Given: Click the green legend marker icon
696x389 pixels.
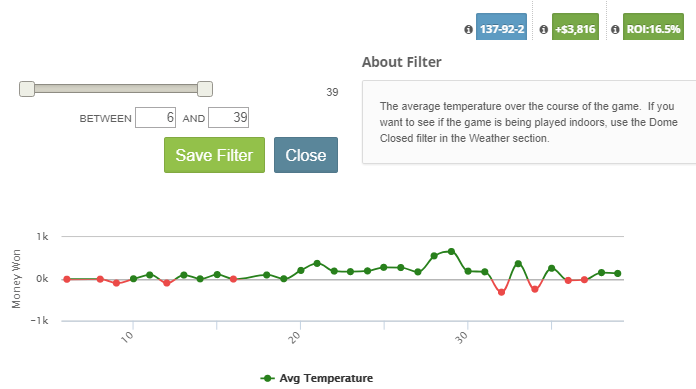Looking at the screenshot, I should pyautogui.click(x=267, y=378).
